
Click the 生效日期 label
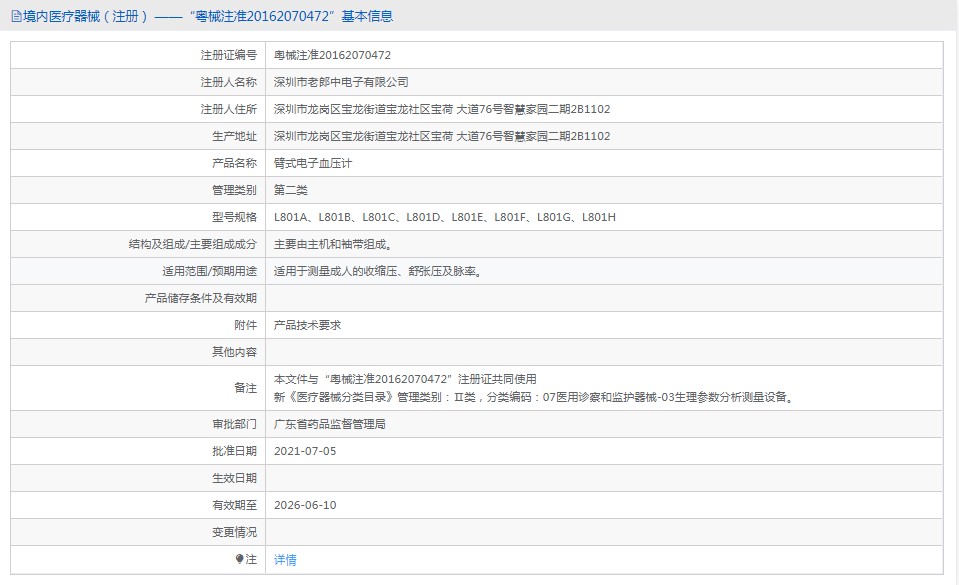[x=234, y=478]
